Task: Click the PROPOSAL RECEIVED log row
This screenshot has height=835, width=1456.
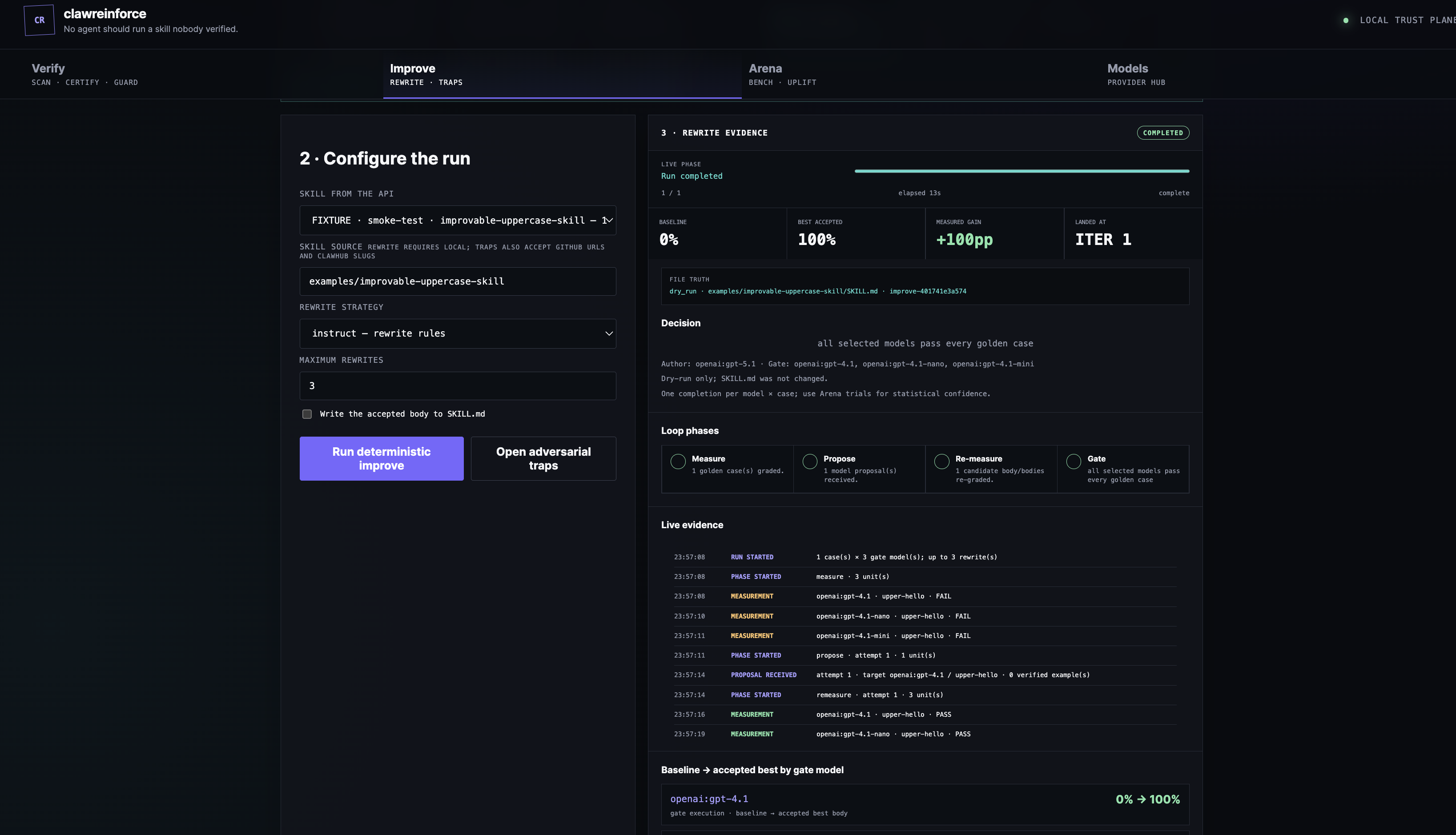Action: point(925,674)
